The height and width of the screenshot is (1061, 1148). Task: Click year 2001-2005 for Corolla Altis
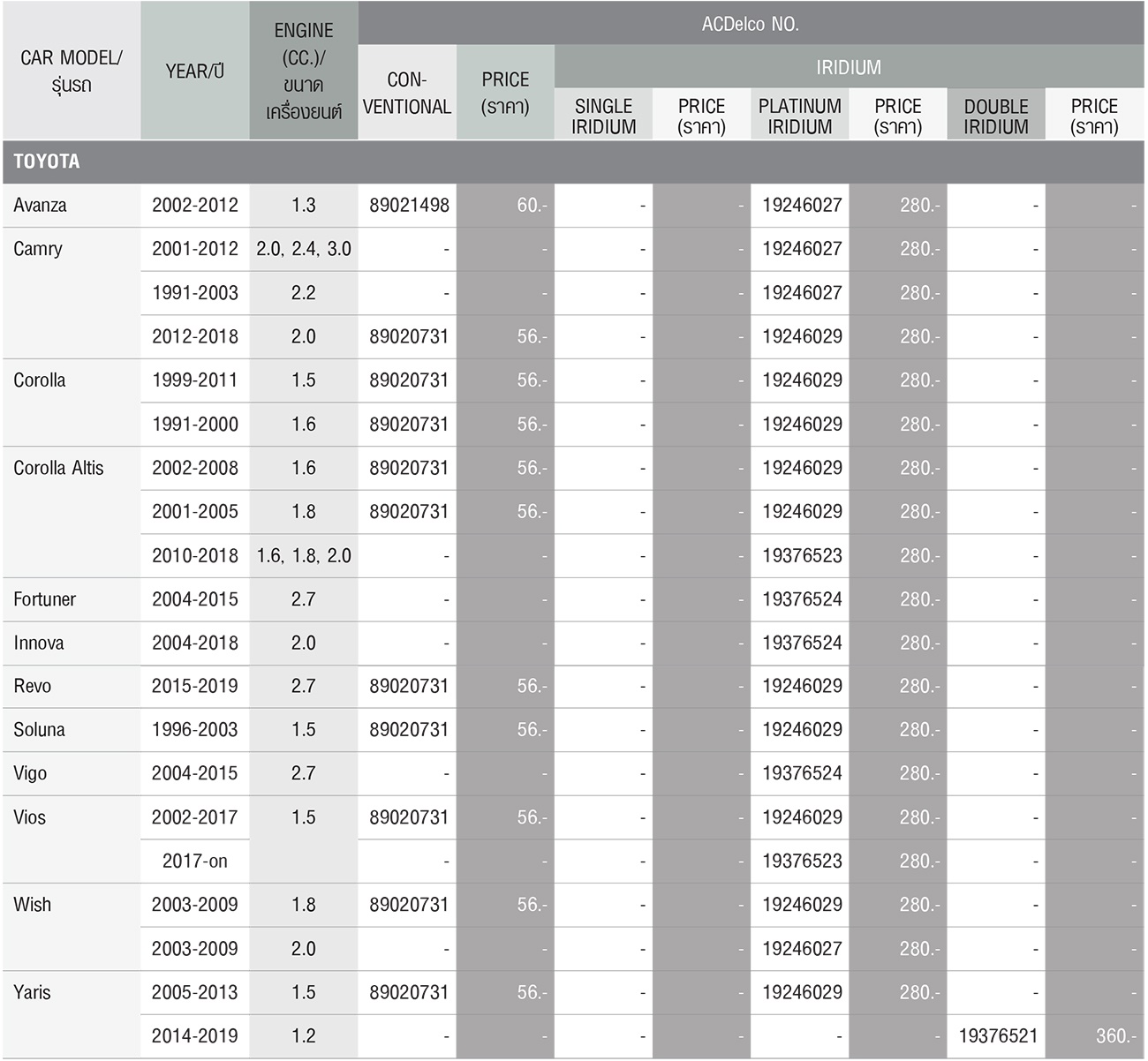pyautogui.click(x=195, y=512)
